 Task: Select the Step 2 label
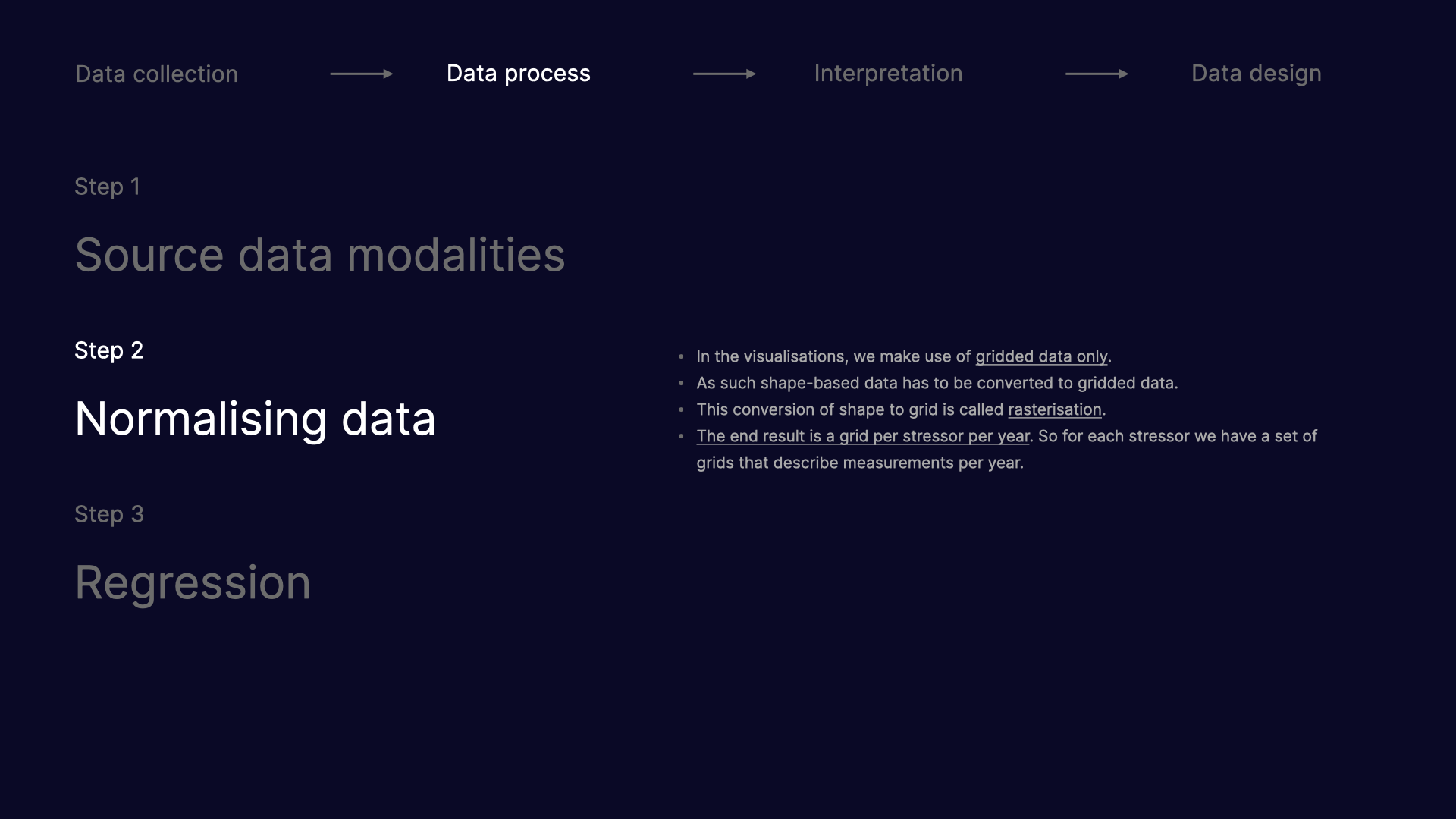coord(108,350)
